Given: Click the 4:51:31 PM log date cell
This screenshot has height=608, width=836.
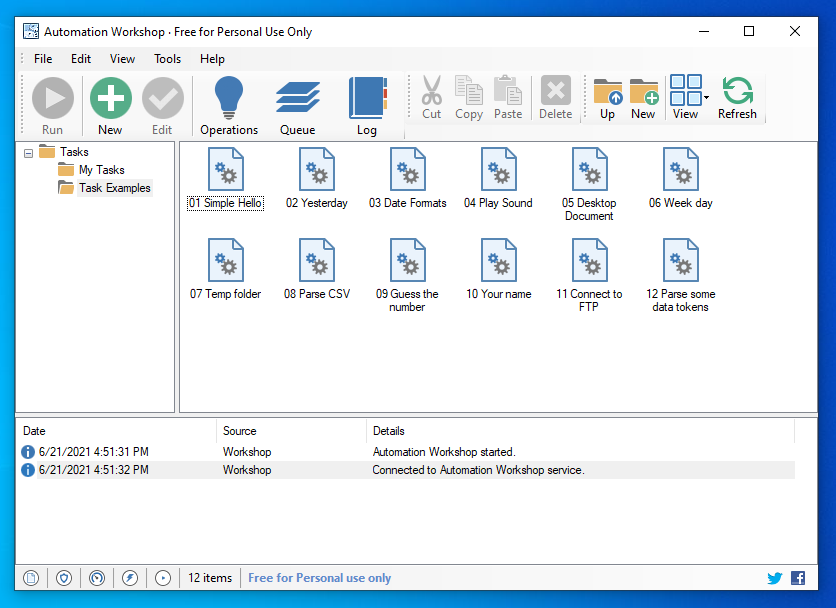Looking at the screenshot, I should (x=94, y=452).
